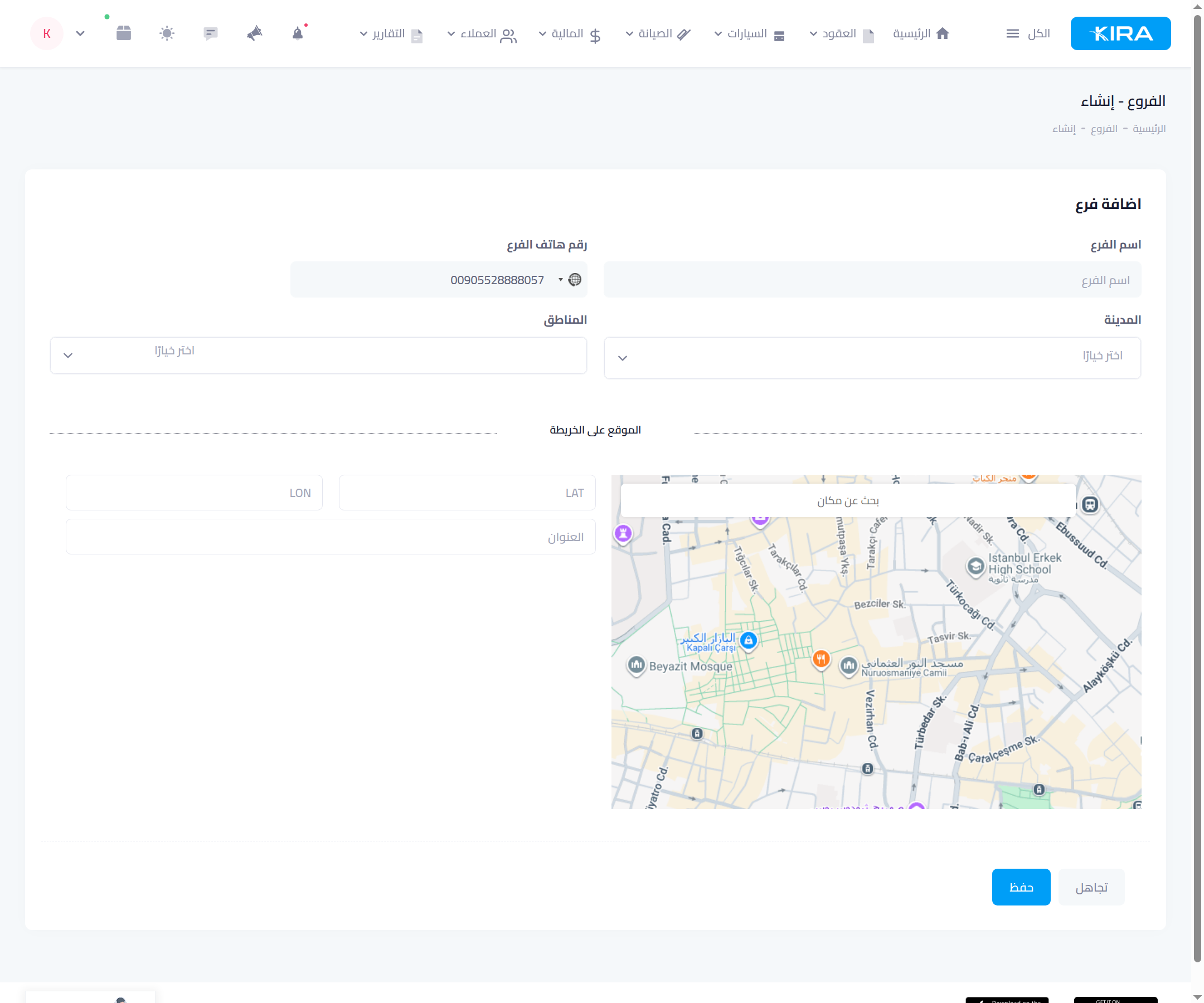
Task: Click the تجاهل discard button
Action: (1091, 887)
